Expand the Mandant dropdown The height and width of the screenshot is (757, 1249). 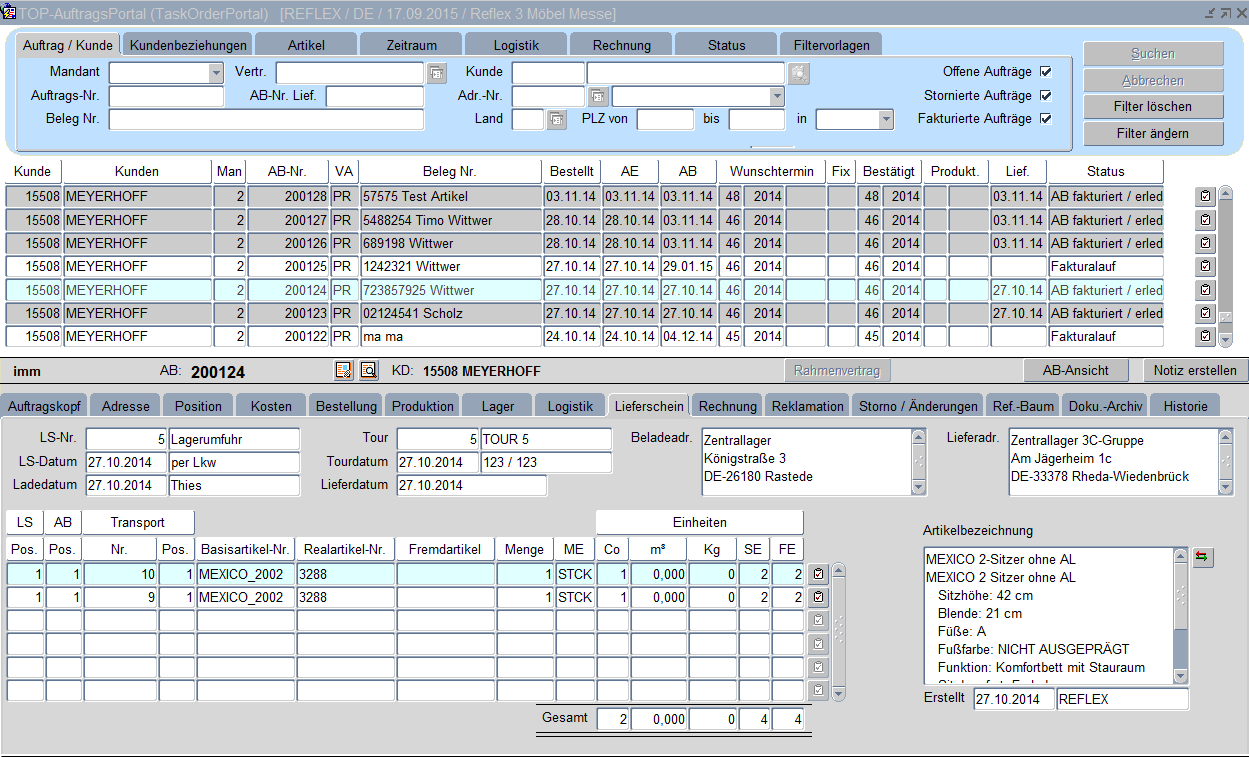[216, 73]
